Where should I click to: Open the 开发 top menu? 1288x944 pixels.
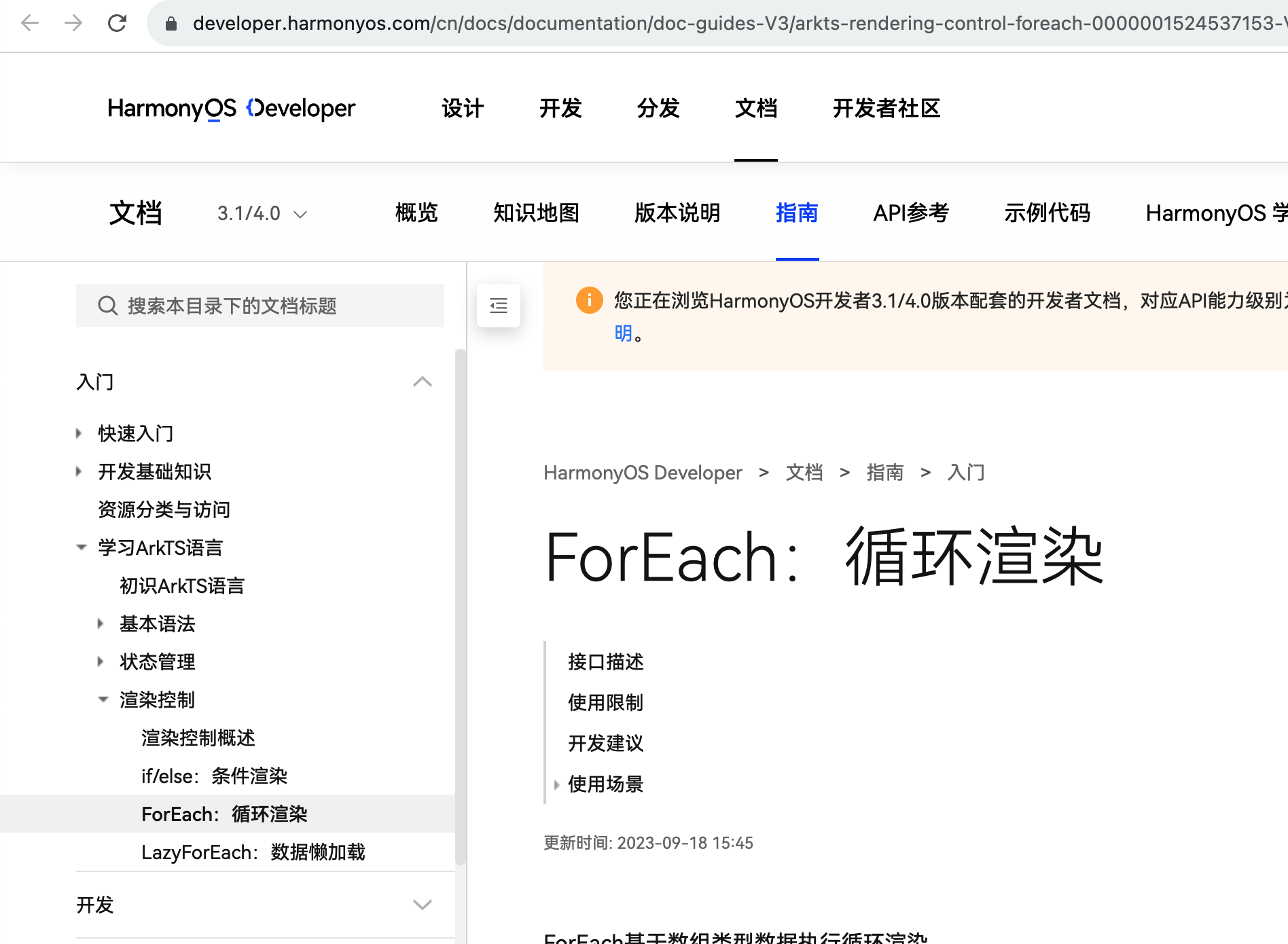point(560,108)
